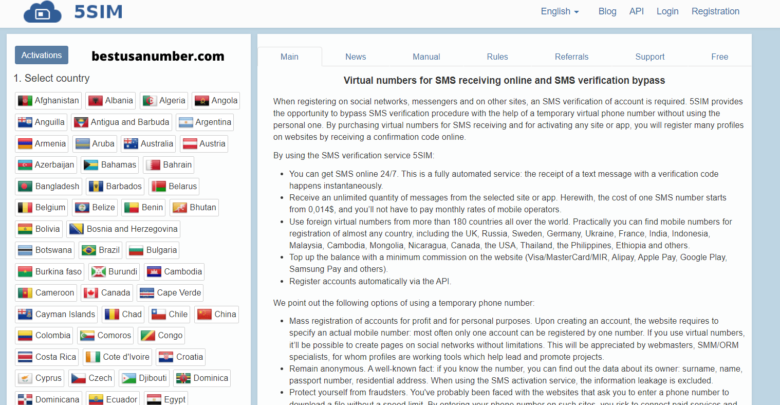Pick the Bosnia and Herzegovina flag icon
The height and width of the screenshot is (405, 780).
(76, 229)
